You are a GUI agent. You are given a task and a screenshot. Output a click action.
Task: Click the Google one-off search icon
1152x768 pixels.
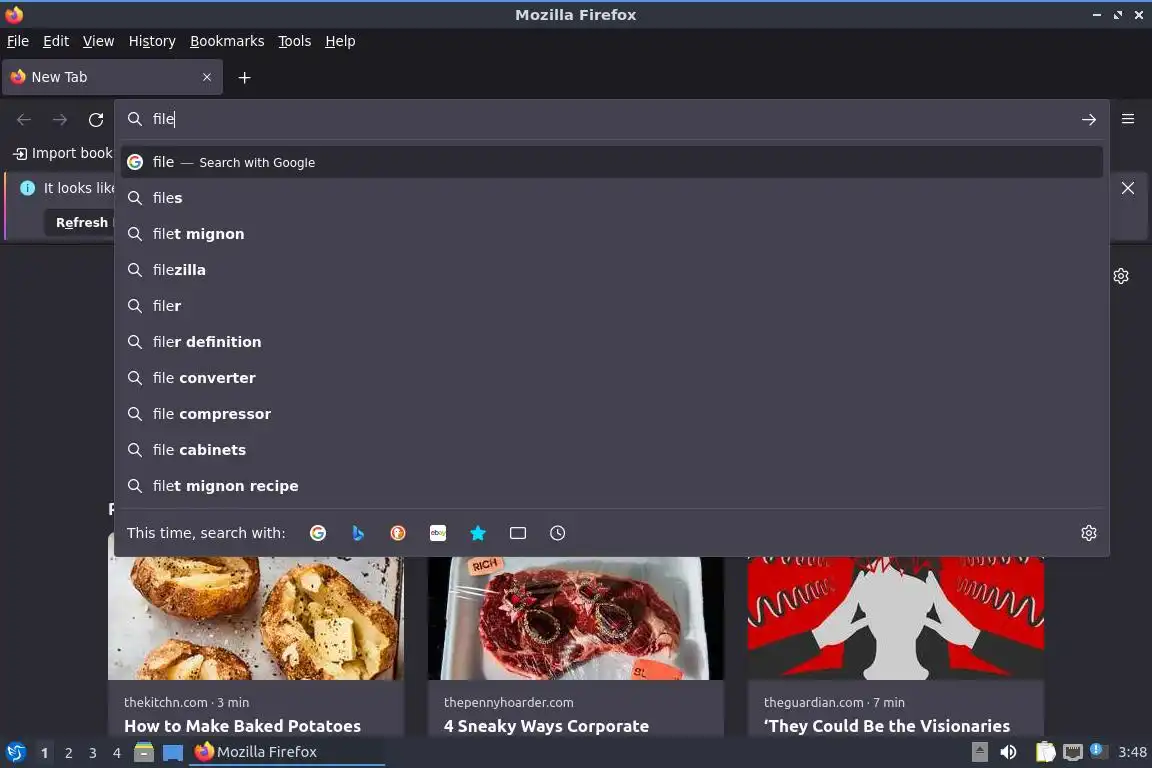click(x=317, y=533)
